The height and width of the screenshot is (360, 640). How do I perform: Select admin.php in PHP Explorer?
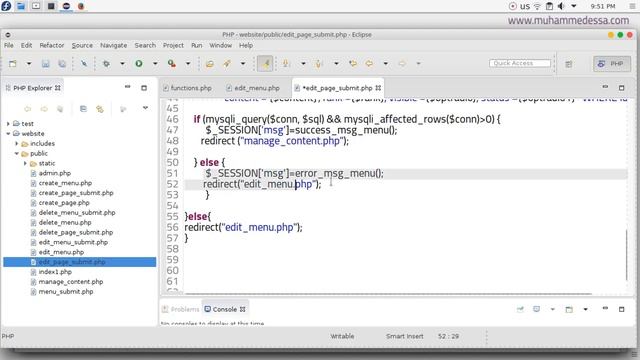point(55,173)
